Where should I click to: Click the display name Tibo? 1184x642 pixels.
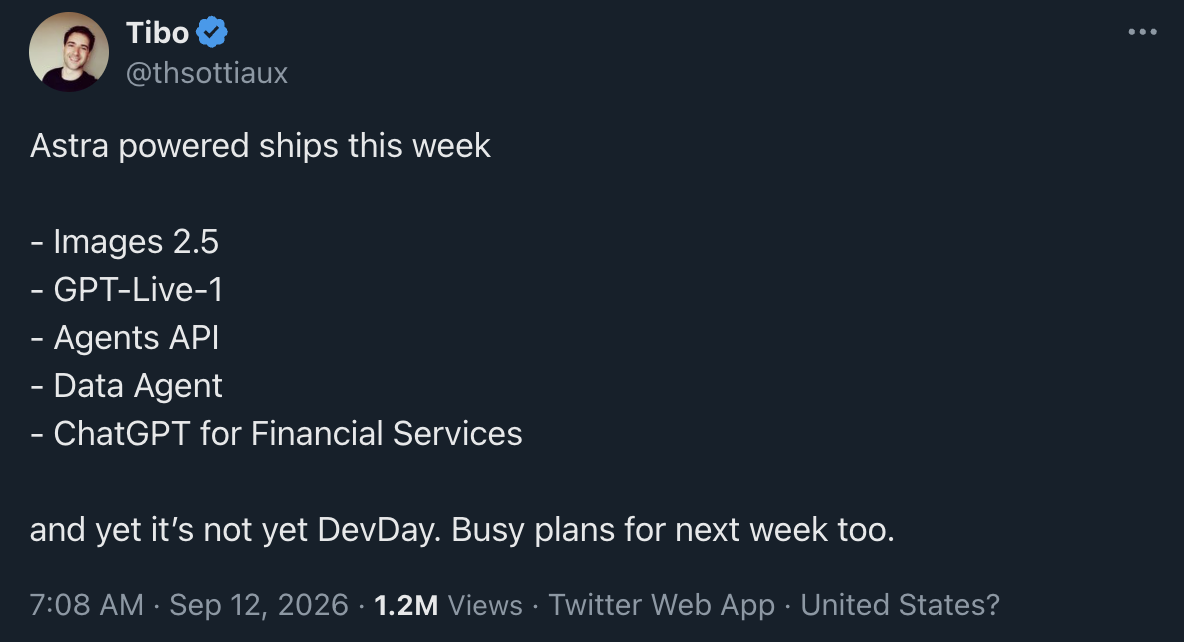point(157,33)
